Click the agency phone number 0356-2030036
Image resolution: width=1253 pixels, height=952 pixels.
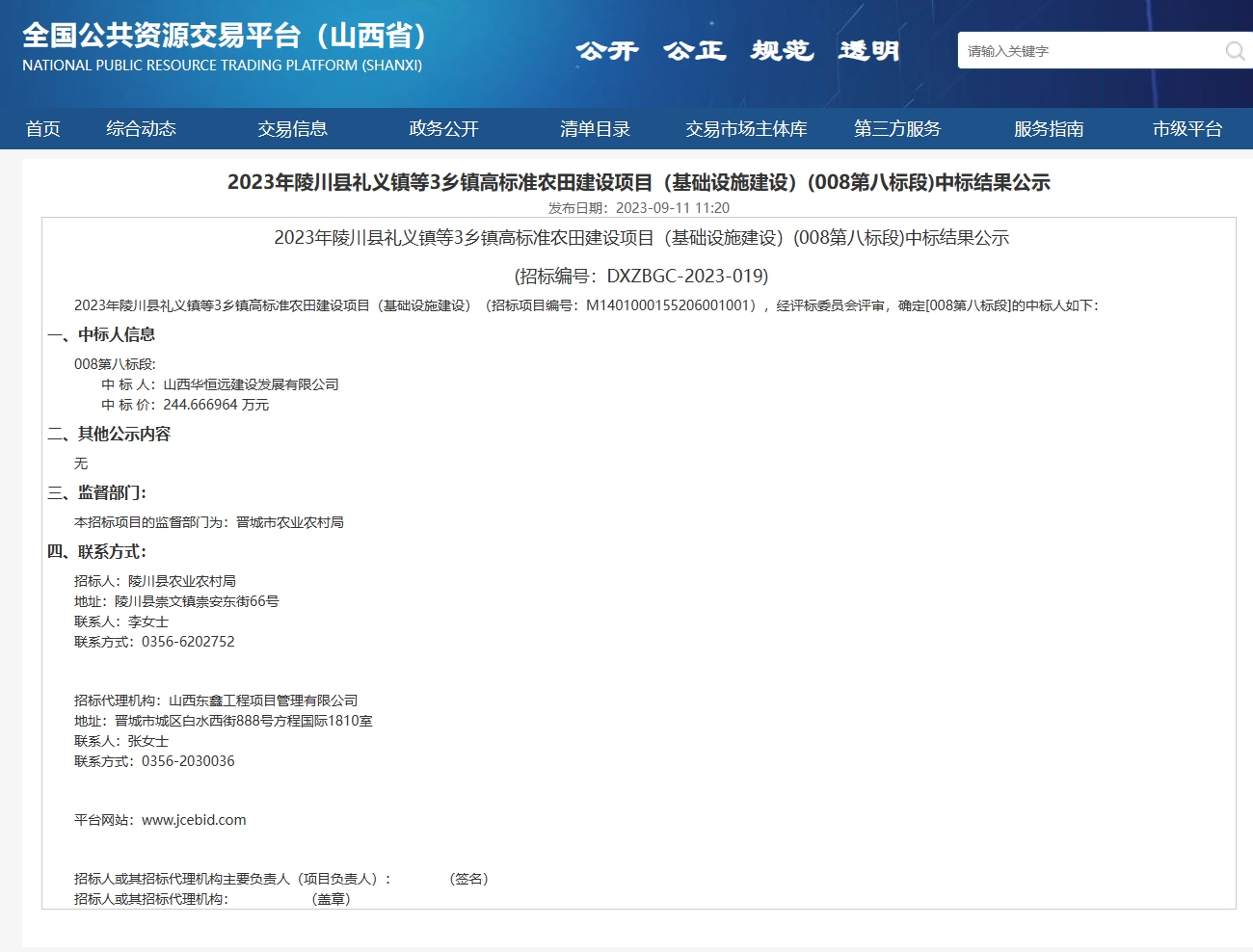(x=188, y=761)
